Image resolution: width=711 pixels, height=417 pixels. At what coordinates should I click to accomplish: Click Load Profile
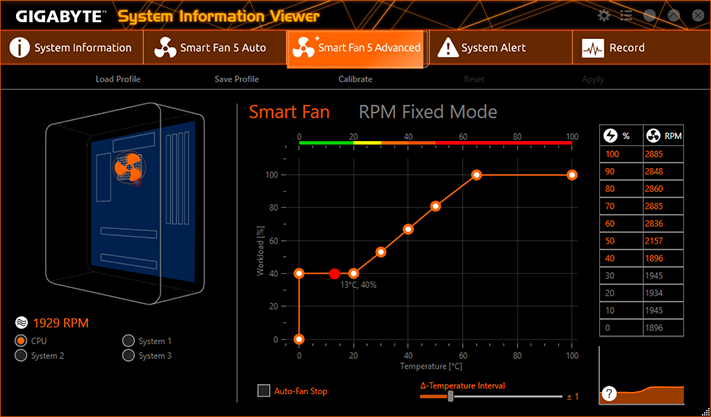pyautogui.click(x=118, y=79)
